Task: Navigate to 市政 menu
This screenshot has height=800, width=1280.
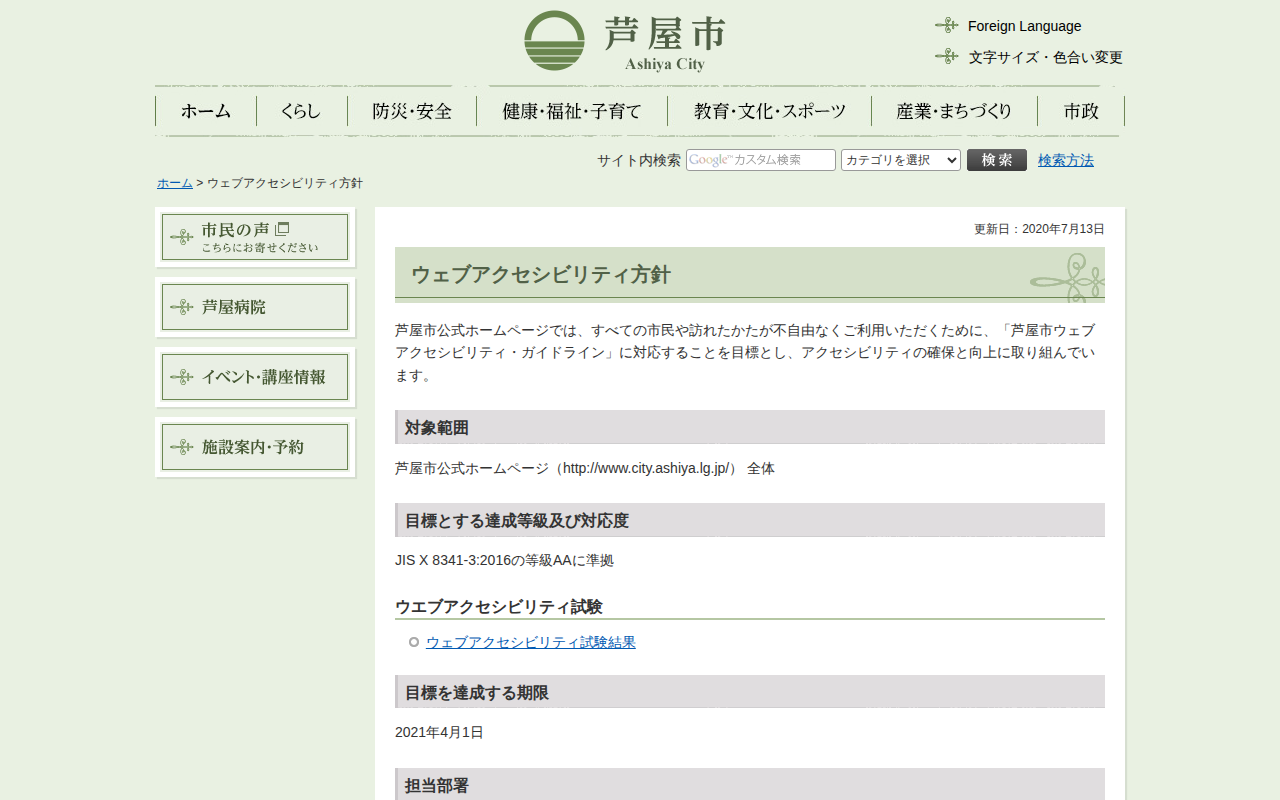Action: [1081, 111]
